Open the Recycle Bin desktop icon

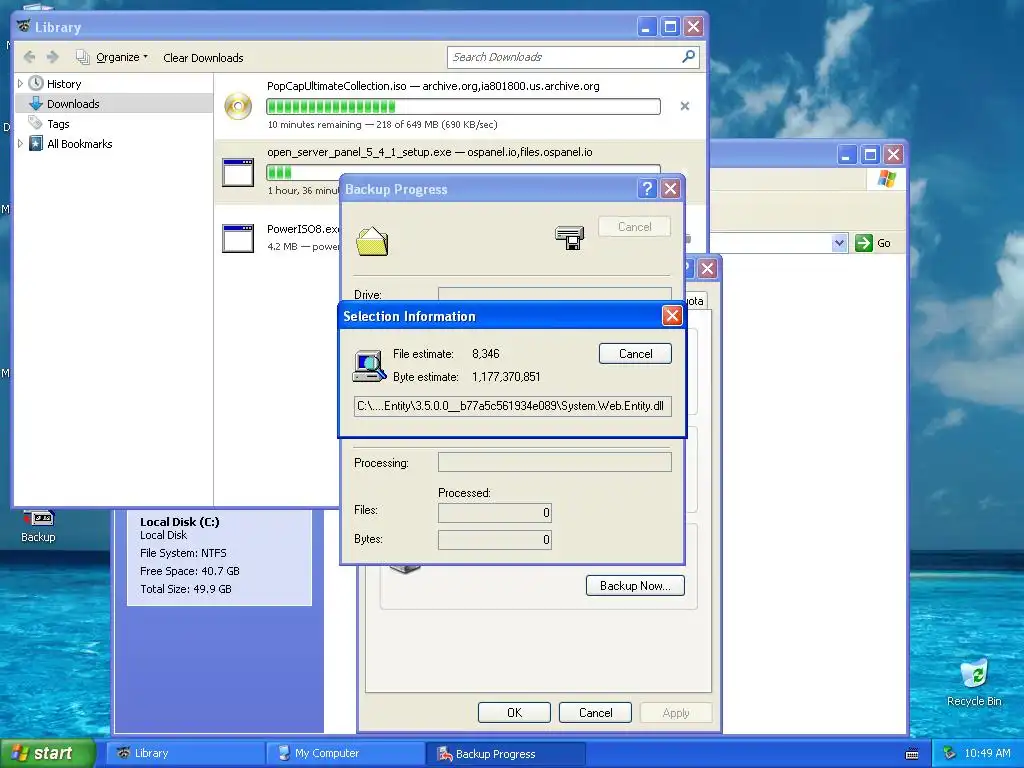click(x=974, y=682)
